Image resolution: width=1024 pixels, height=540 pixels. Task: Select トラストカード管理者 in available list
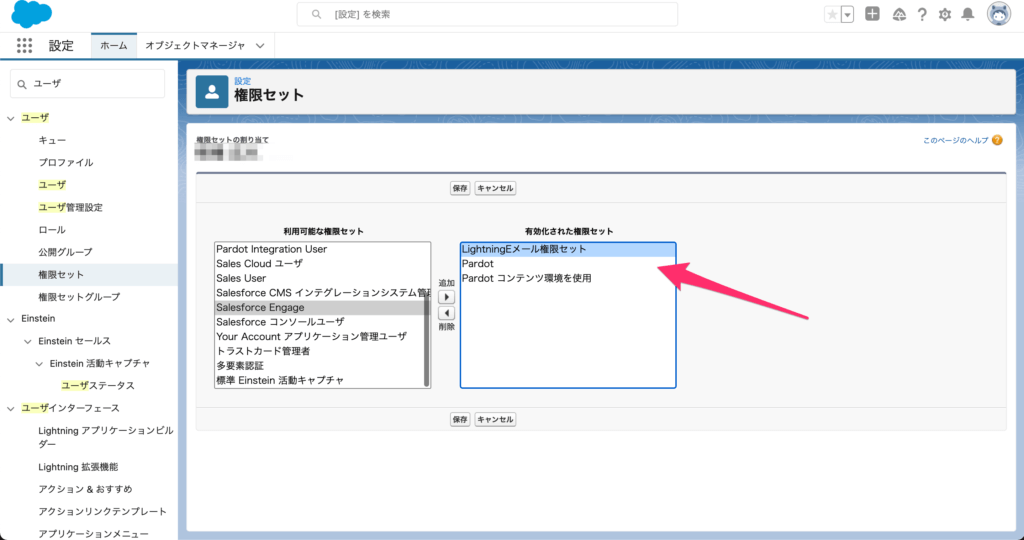tap(320, 351)
